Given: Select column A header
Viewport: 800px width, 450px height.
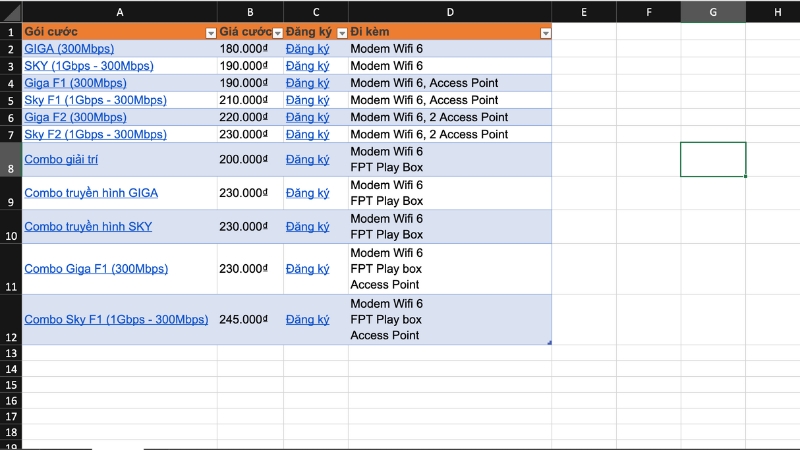Looking at the screenshot, I should 120,12.
